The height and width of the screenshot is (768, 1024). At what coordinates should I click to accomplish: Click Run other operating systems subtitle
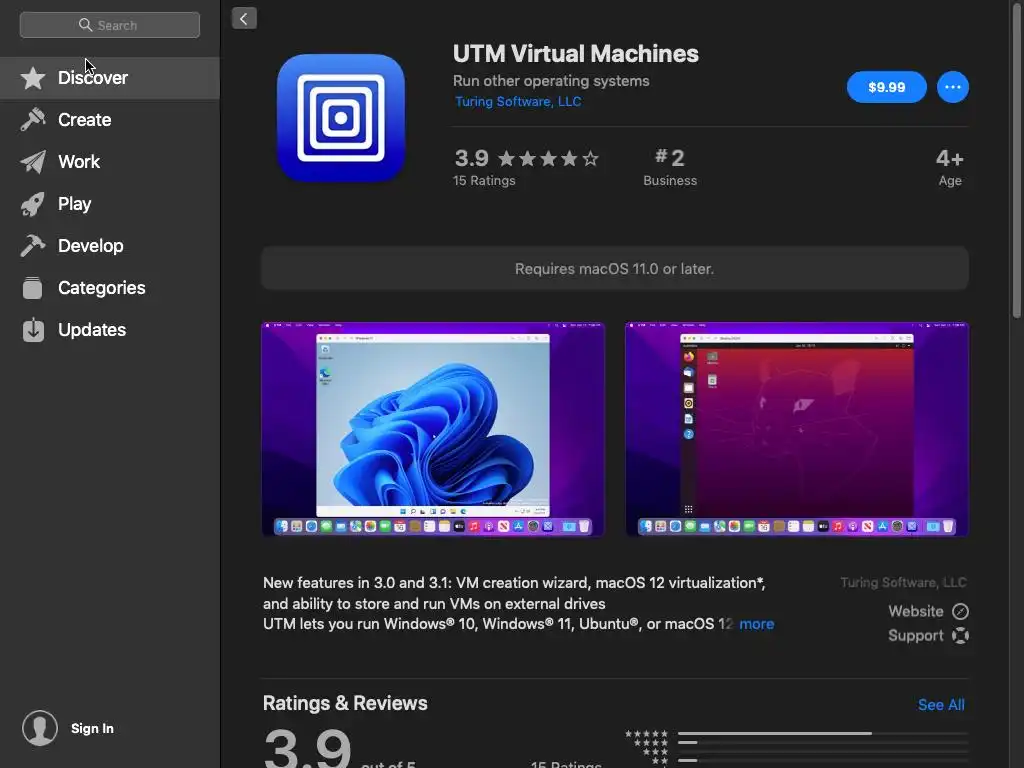tap(551, 81)
